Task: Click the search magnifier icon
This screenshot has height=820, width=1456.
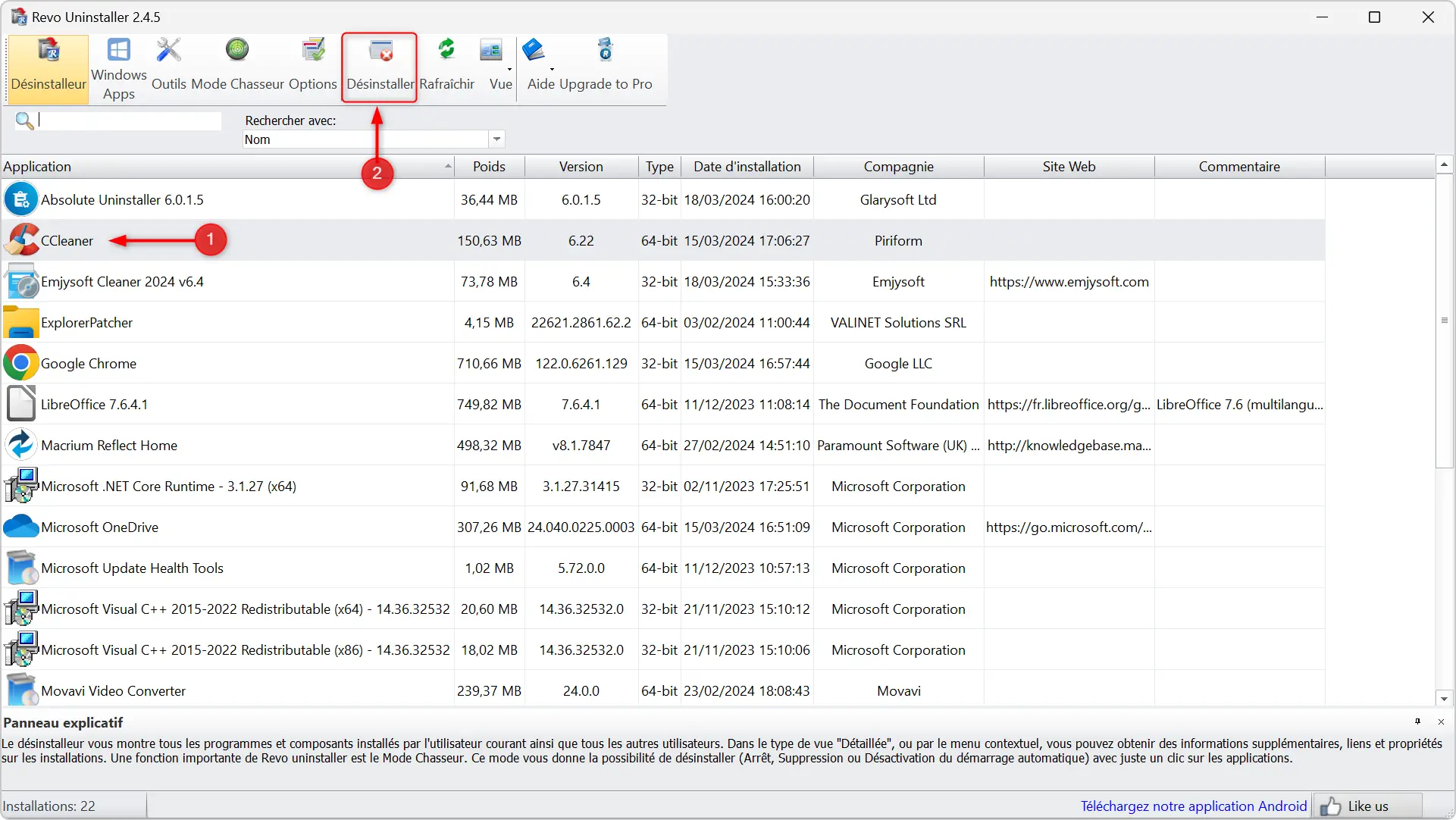Action: 24,120
